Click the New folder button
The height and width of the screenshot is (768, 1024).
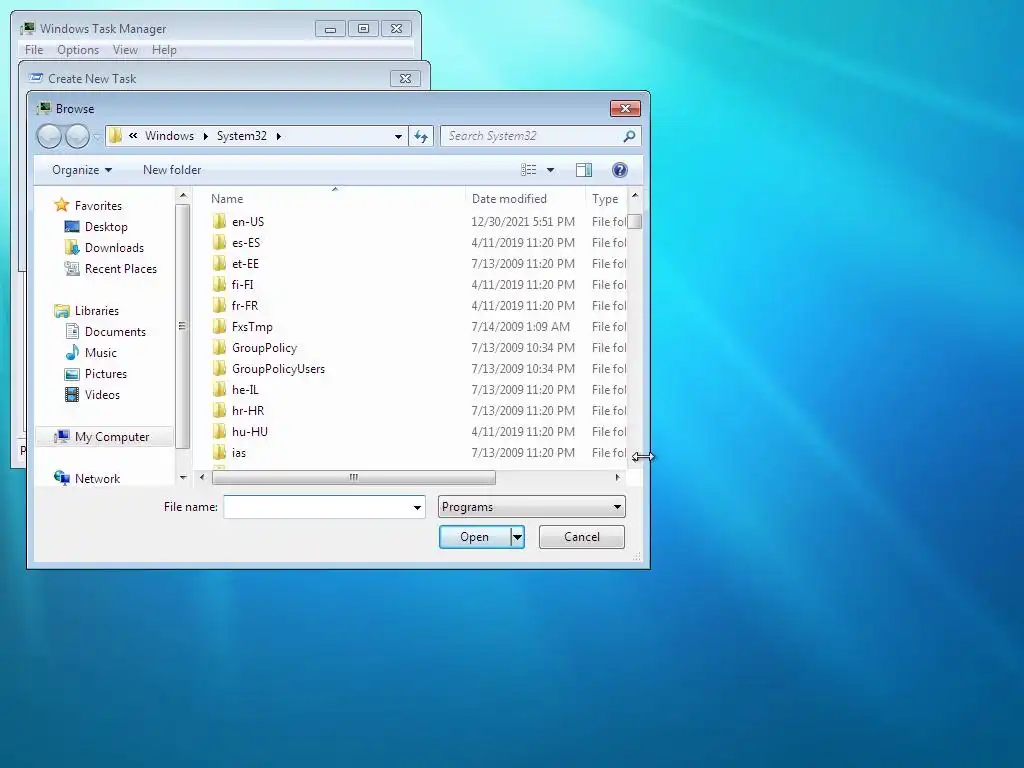pyautogui.click(x=172, y=170)
